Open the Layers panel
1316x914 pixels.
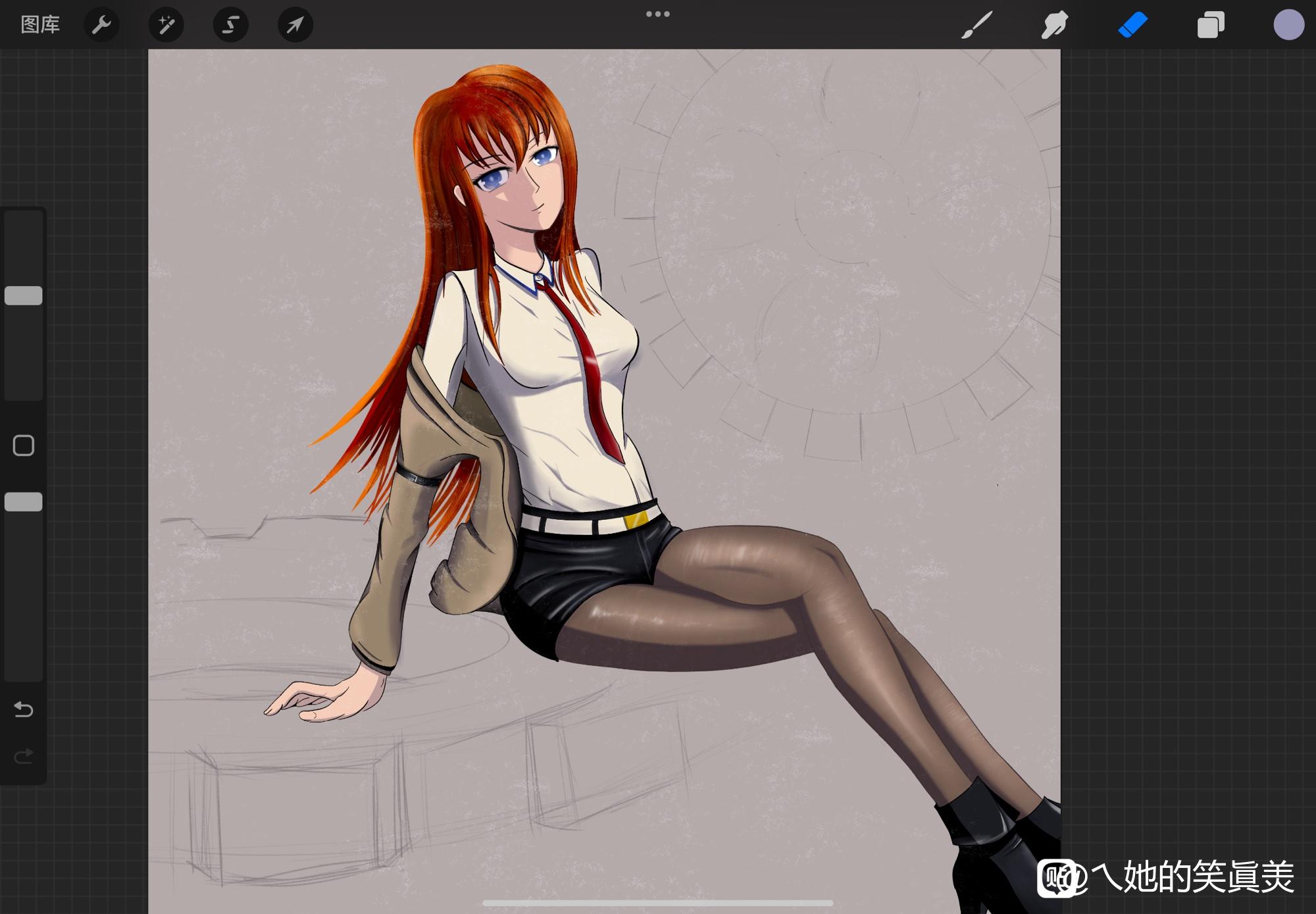(x=1211, y=25)
